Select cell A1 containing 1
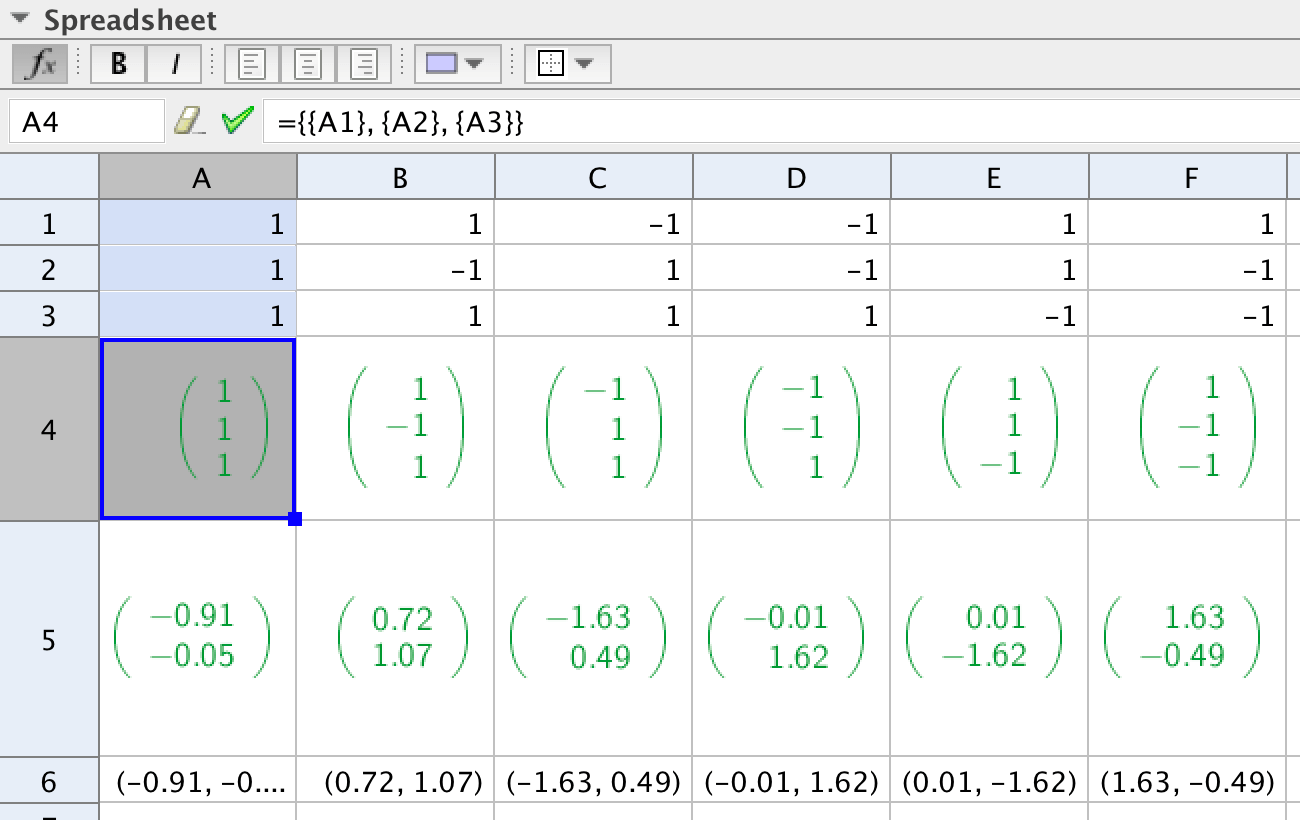Image resolution: width=1300 pixels, height=820 pixels. click(198, 223)
